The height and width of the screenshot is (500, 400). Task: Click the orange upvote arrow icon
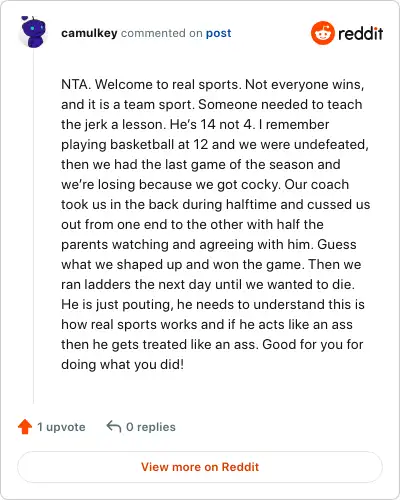(x=25, y=426)
